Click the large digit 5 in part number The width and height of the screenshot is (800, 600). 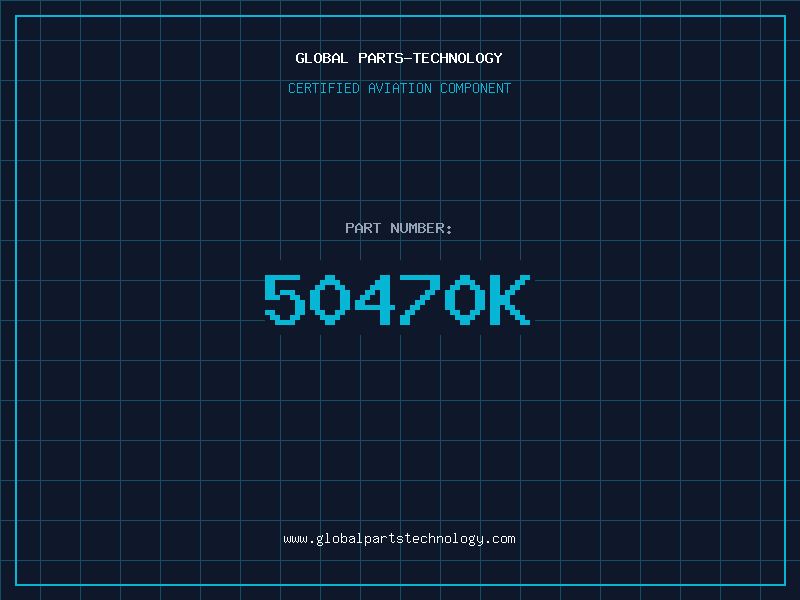(284, 299)
